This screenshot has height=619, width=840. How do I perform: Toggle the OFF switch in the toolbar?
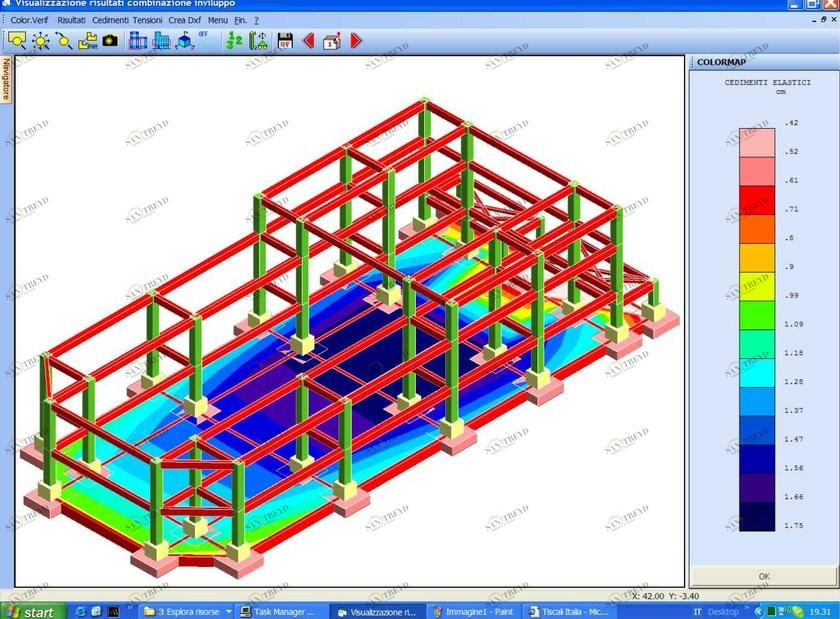[203, 35]
